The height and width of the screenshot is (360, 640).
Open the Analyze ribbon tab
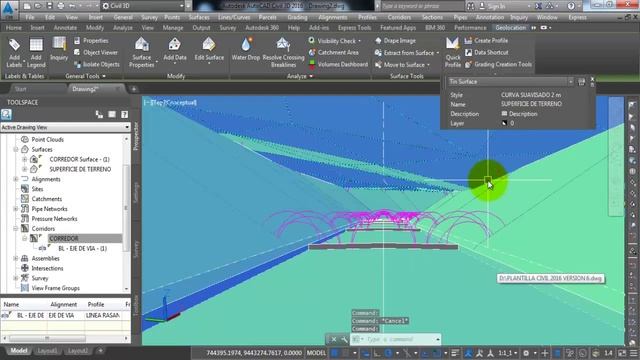pyautogui.click(x=122, y=28)
